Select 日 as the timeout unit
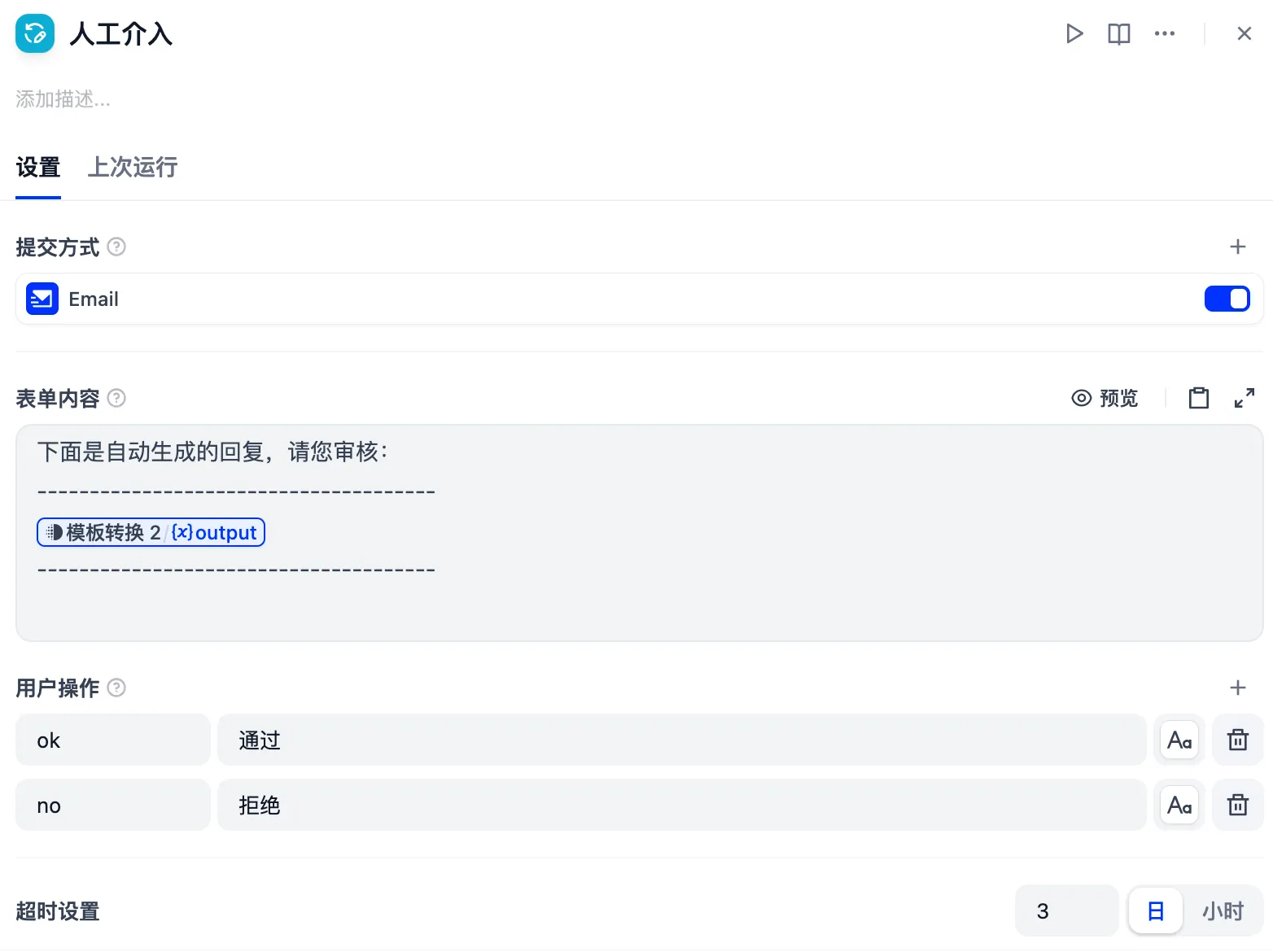Screen dimensions: 1273x952 1155,911
